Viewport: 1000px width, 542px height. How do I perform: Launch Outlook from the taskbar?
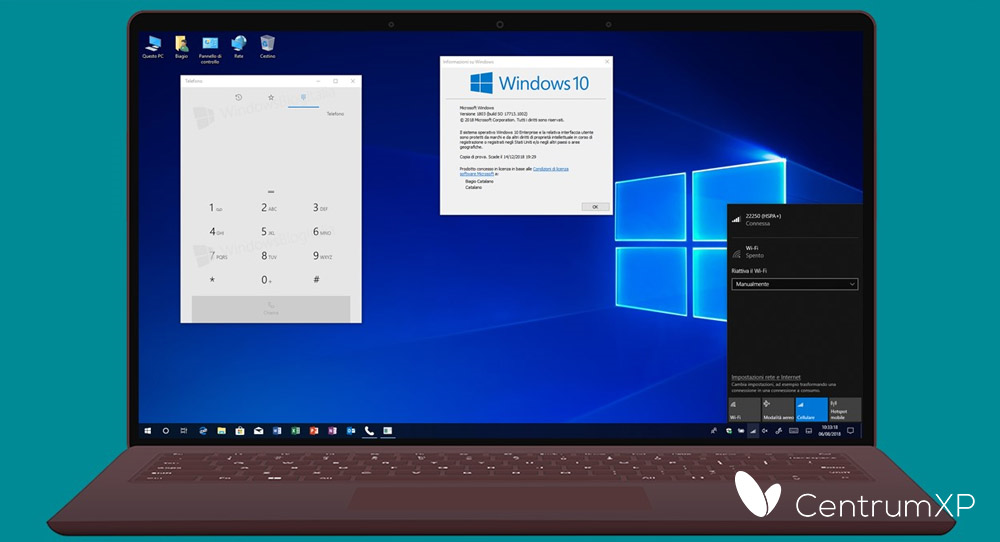click(351, 431)
